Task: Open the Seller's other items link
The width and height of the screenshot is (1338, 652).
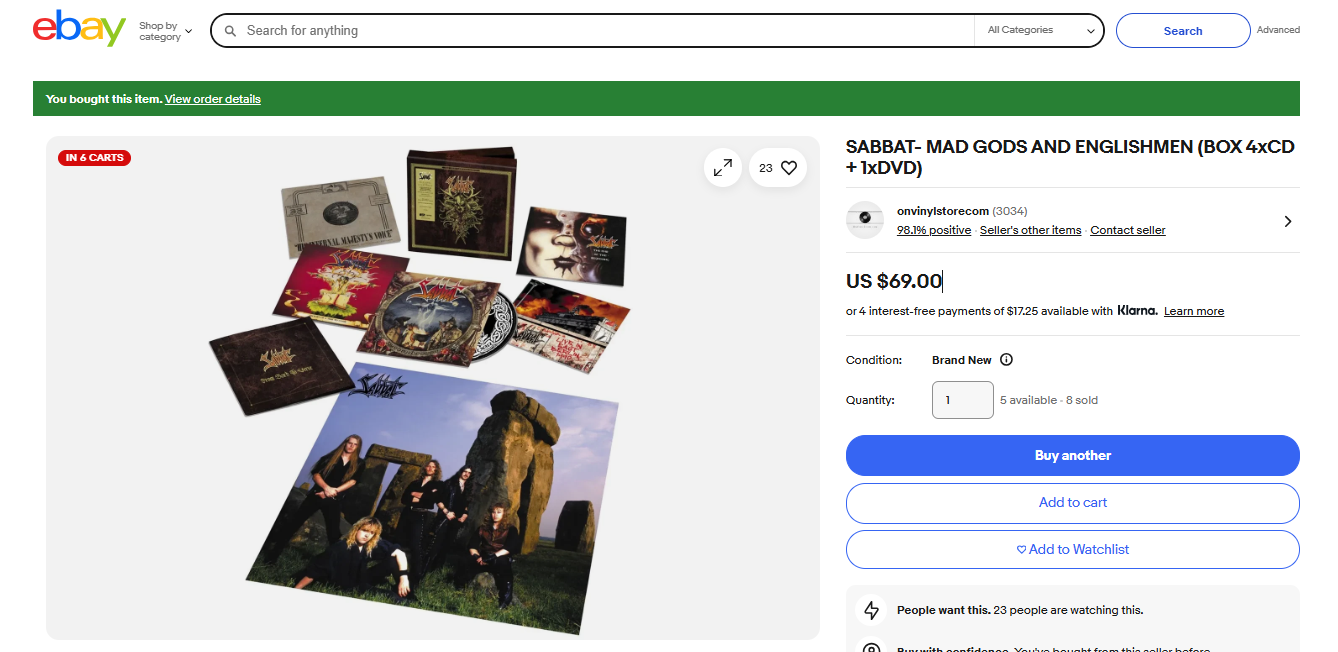Action: click(1030, 230)
